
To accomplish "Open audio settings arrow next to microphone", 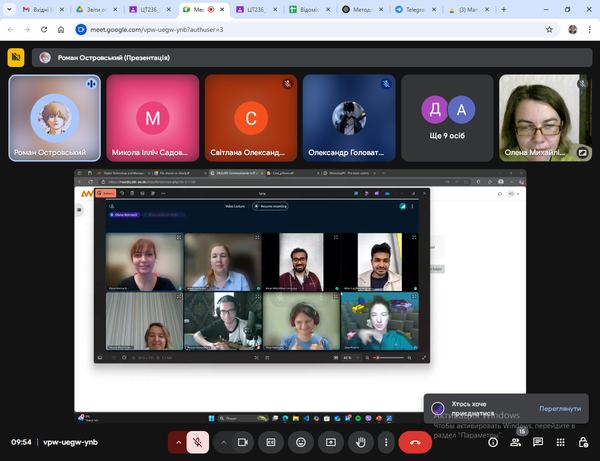I will (179, 442).
